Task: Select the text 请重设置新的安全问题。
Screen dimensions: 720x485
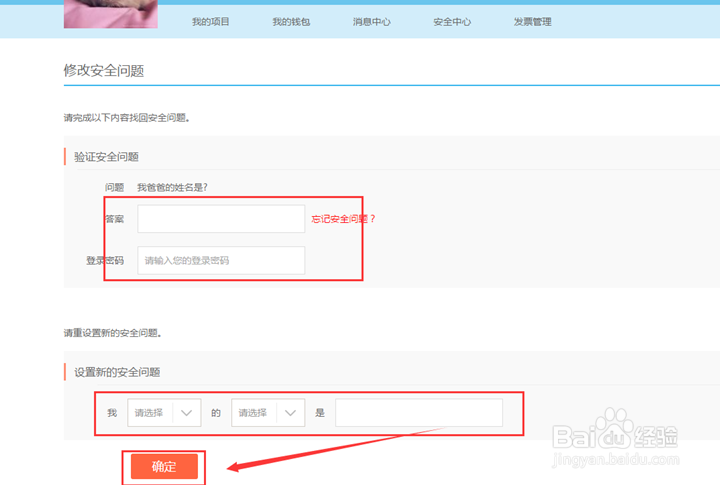Action: coord(112,333)
